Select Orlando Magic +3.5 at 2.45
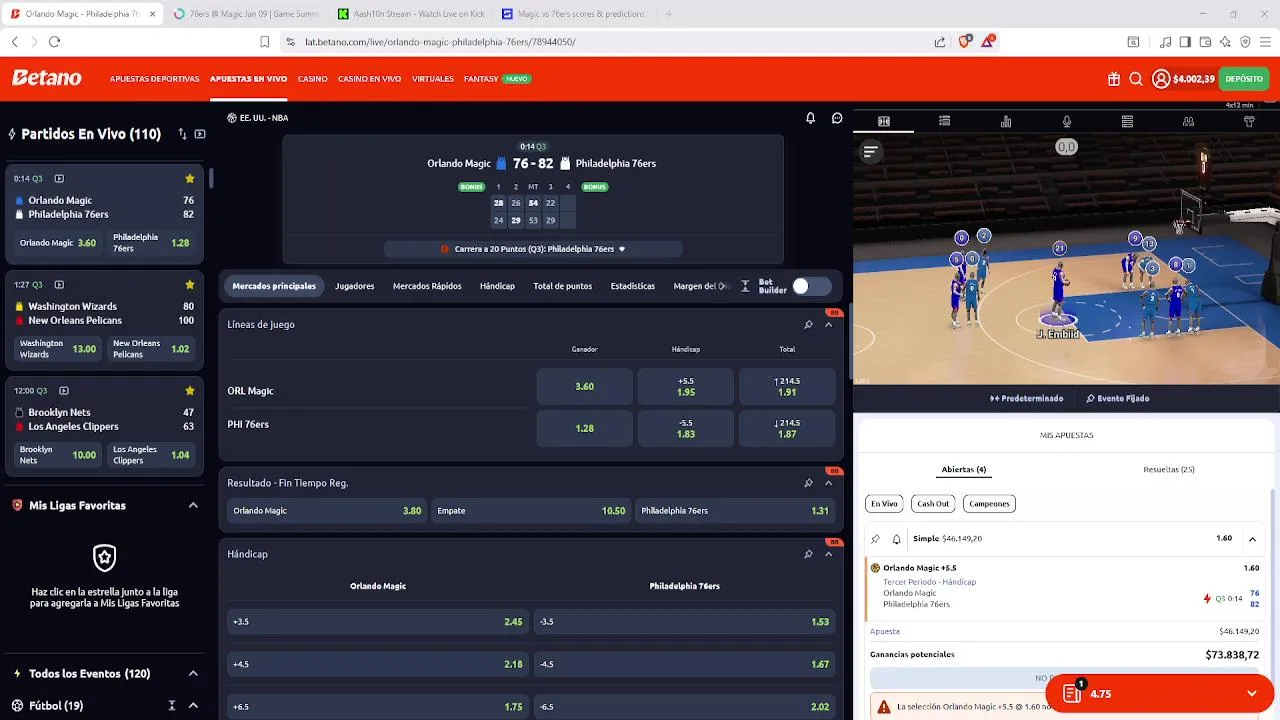 (x=378, y=622)
